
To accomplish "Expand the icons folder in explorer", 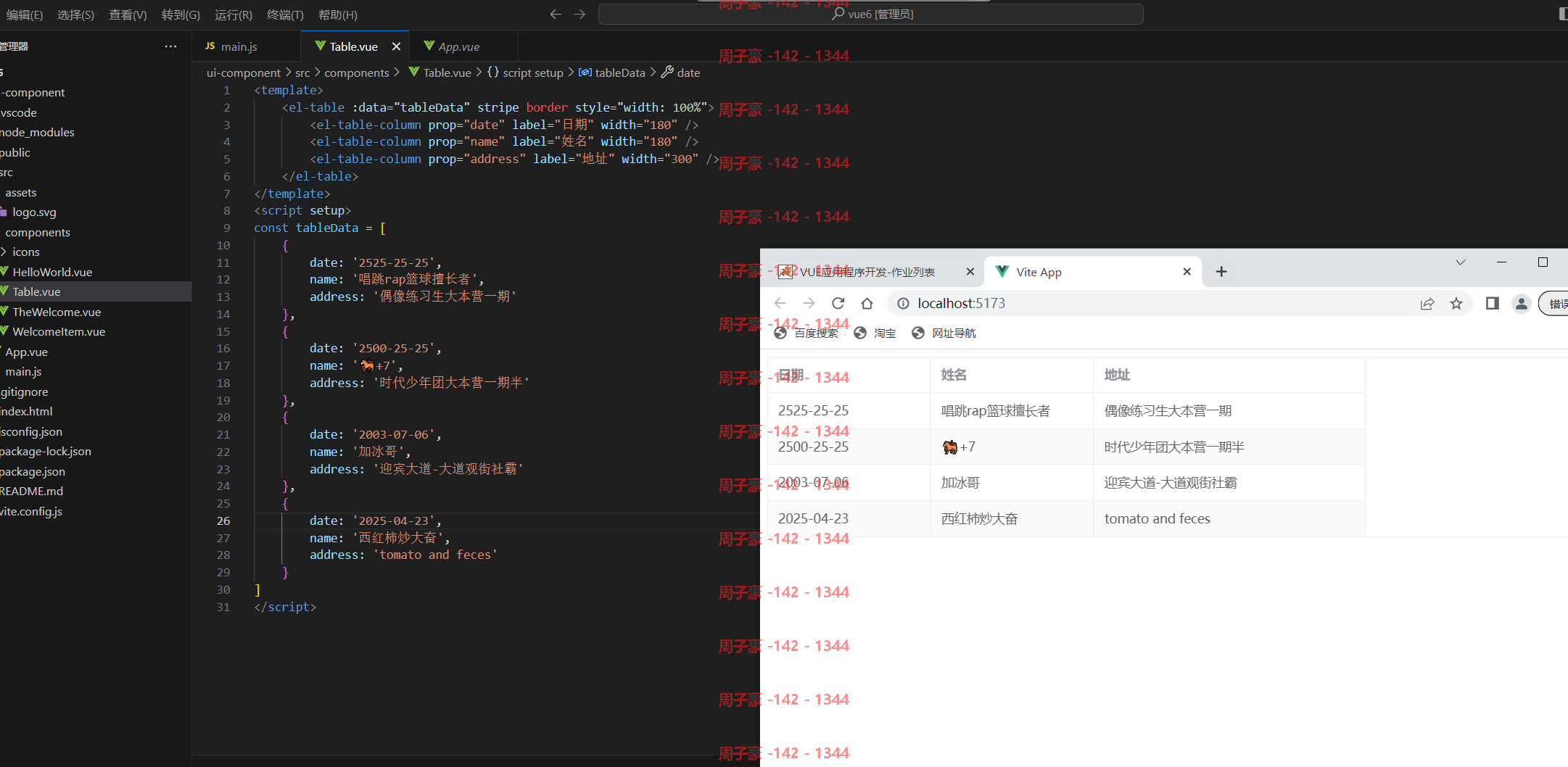I will (x=25, y=252).
